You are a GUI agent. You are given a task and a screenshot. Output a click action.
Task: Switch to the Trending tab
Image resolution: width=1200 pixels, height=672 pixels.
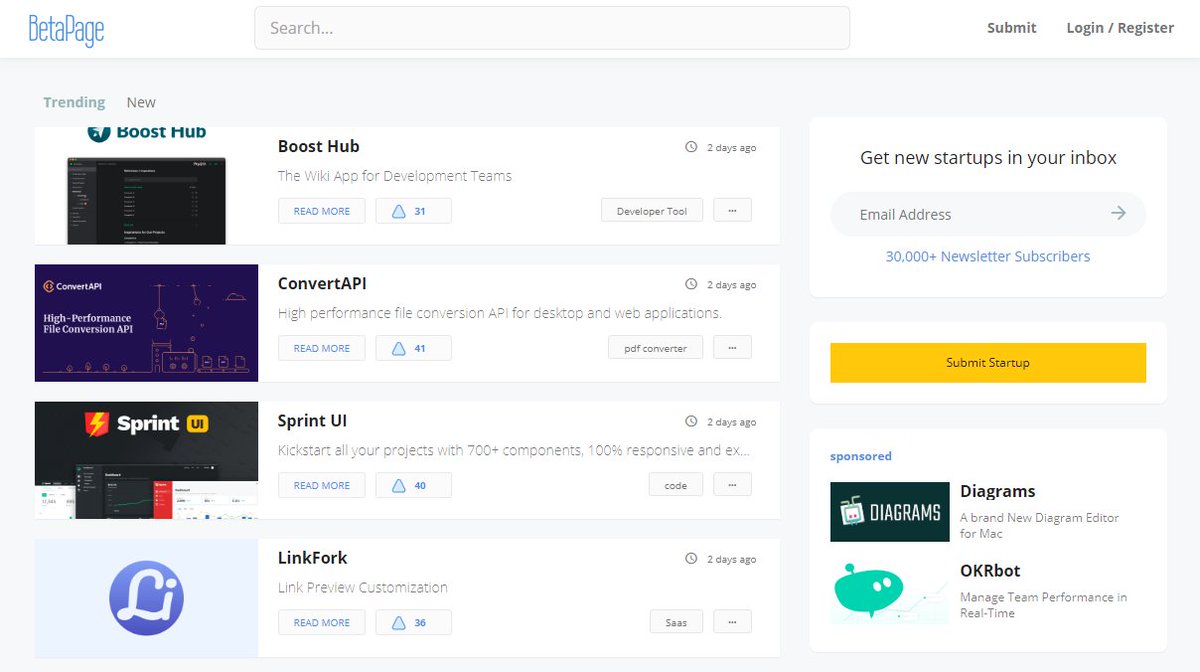coord(74,102)
